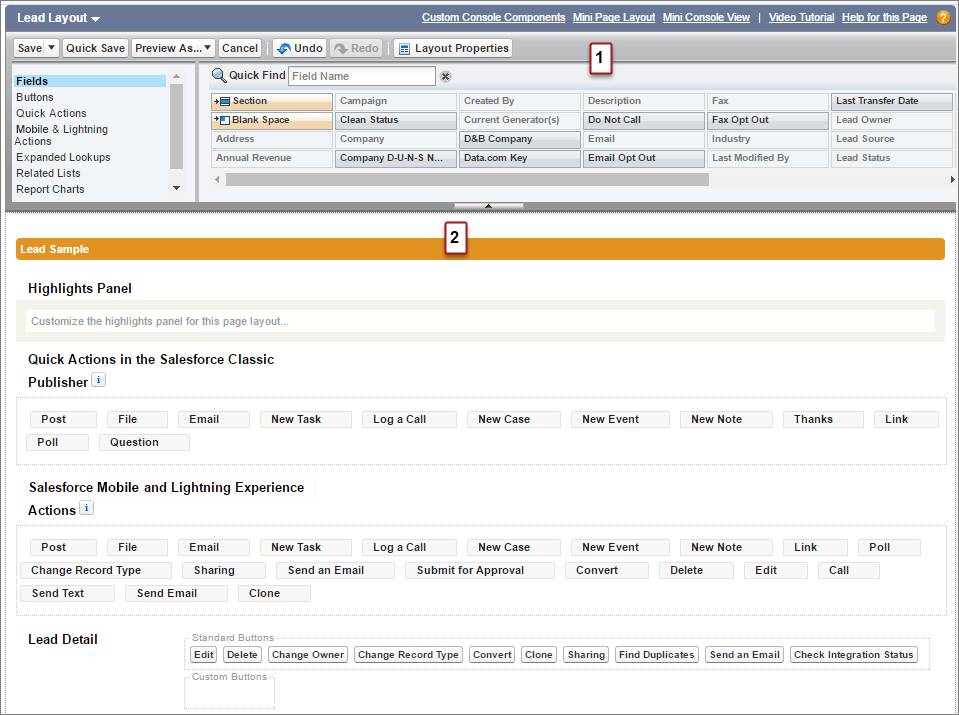The image size is (959, 715).
Task: Select Buttons category in the palette
Action: 35,97
